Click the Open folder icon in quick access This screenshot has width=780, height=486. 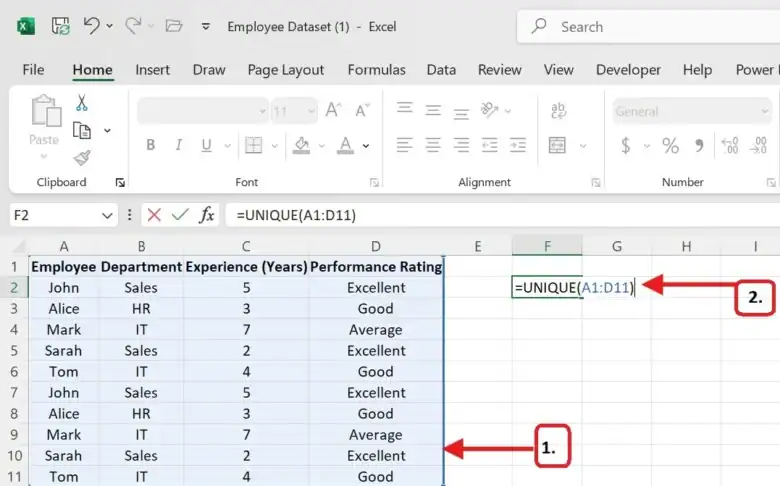(174, 25)
